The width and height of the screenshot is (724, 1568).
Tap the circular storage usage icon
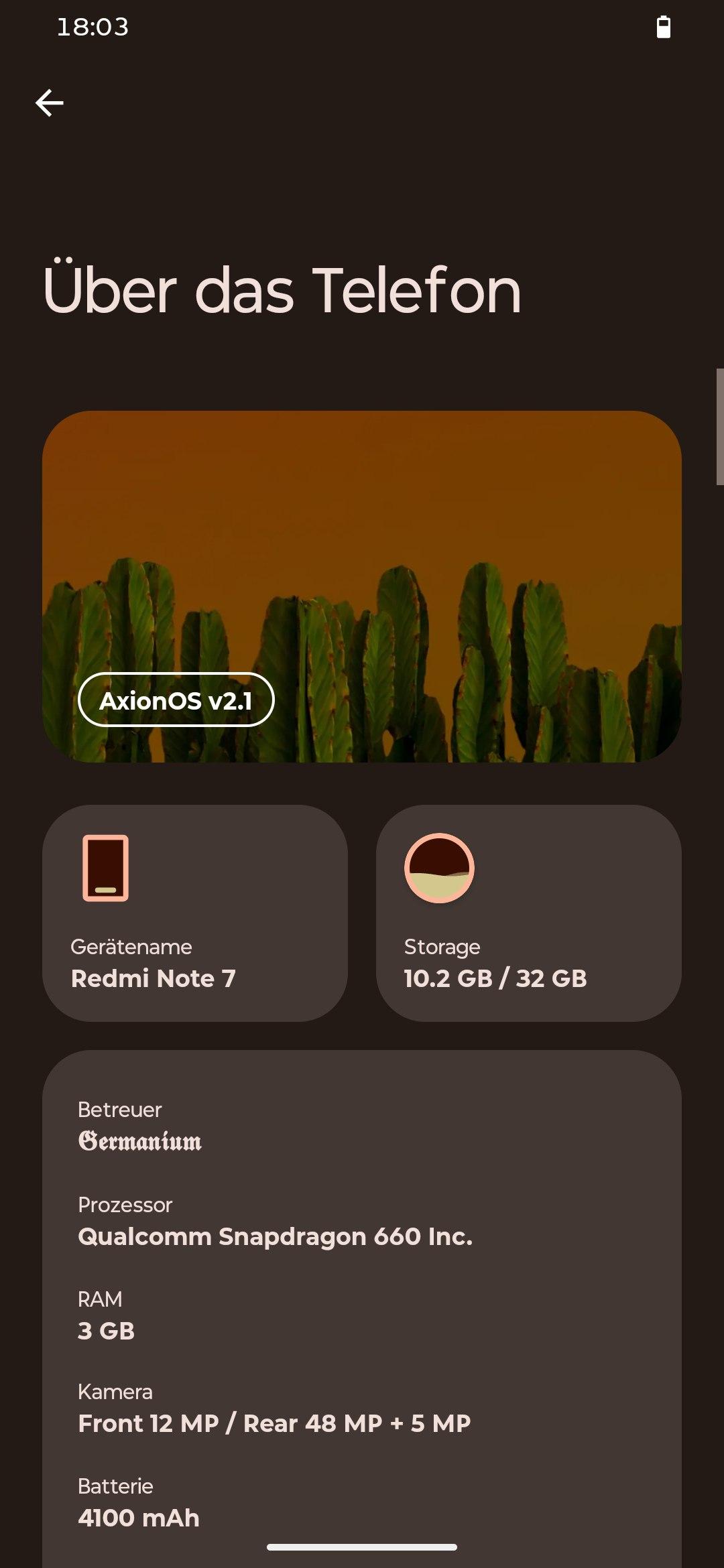[439, 868]
